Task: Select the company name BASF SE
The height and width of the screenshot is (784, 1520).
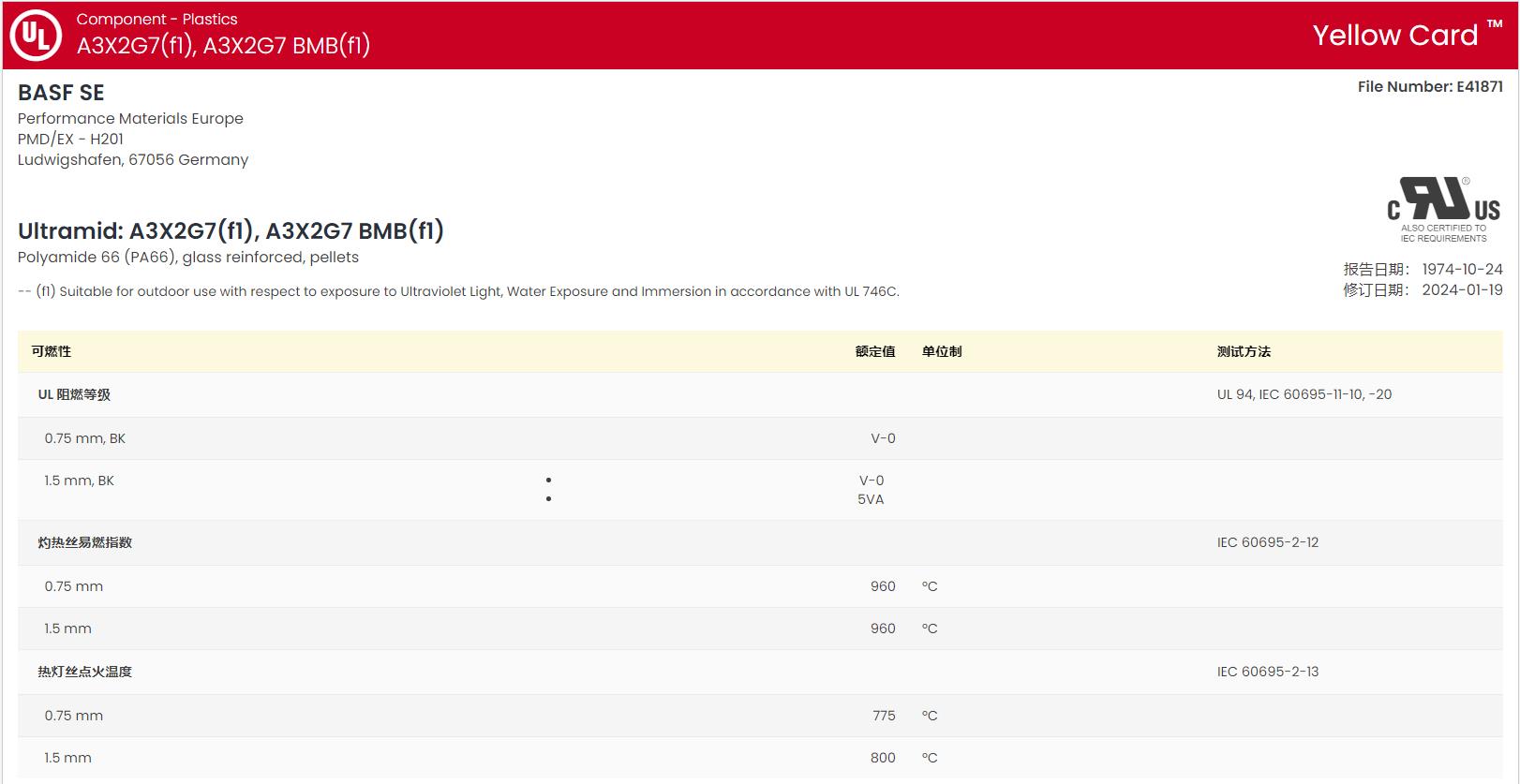Action: click(61, 93)
